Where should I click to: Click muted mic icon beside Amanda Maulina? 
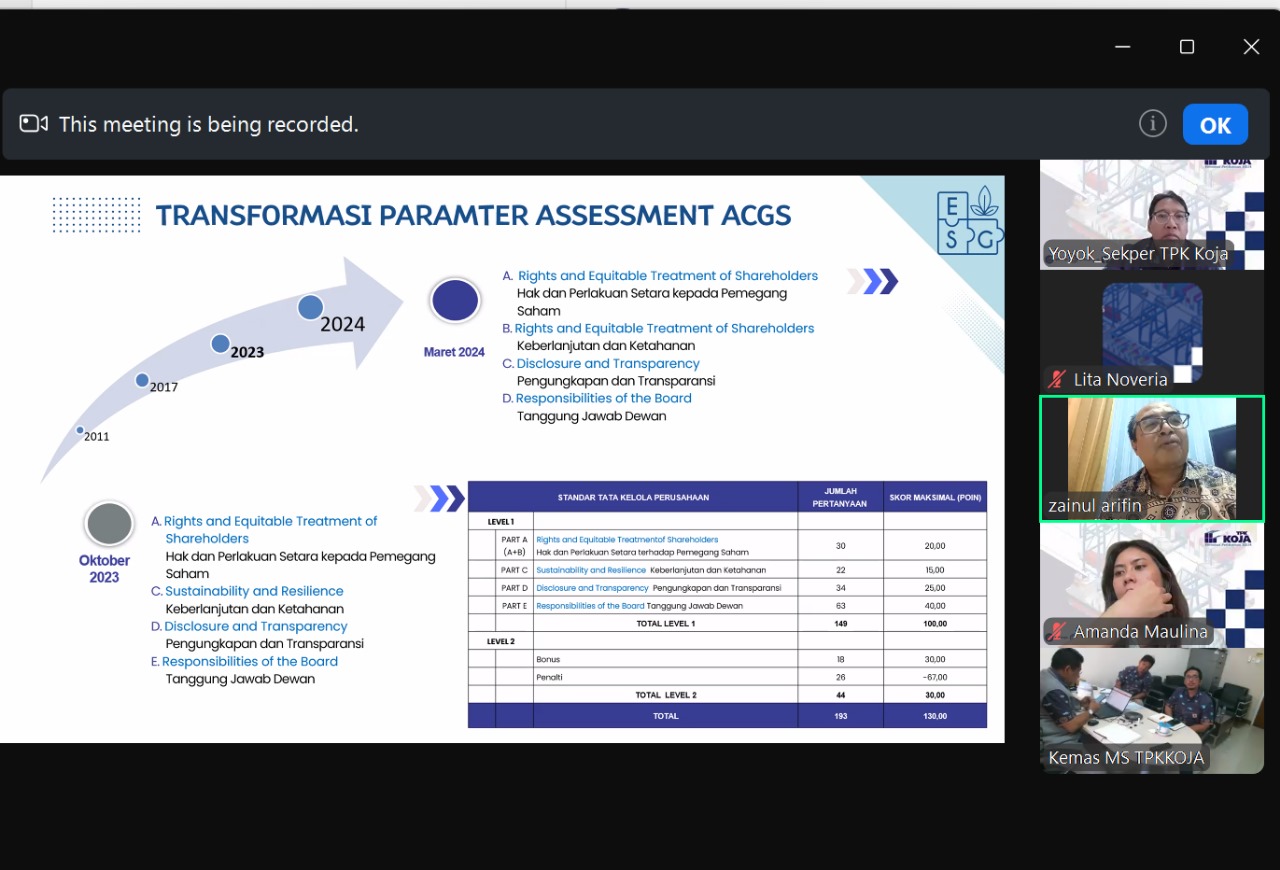[1057, 632]
